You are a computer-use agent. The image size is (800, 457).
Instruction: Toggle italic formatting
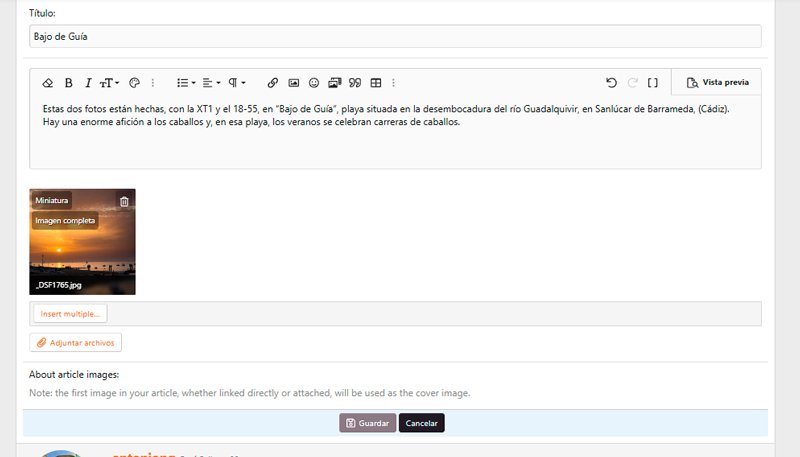tap(88, 83)
